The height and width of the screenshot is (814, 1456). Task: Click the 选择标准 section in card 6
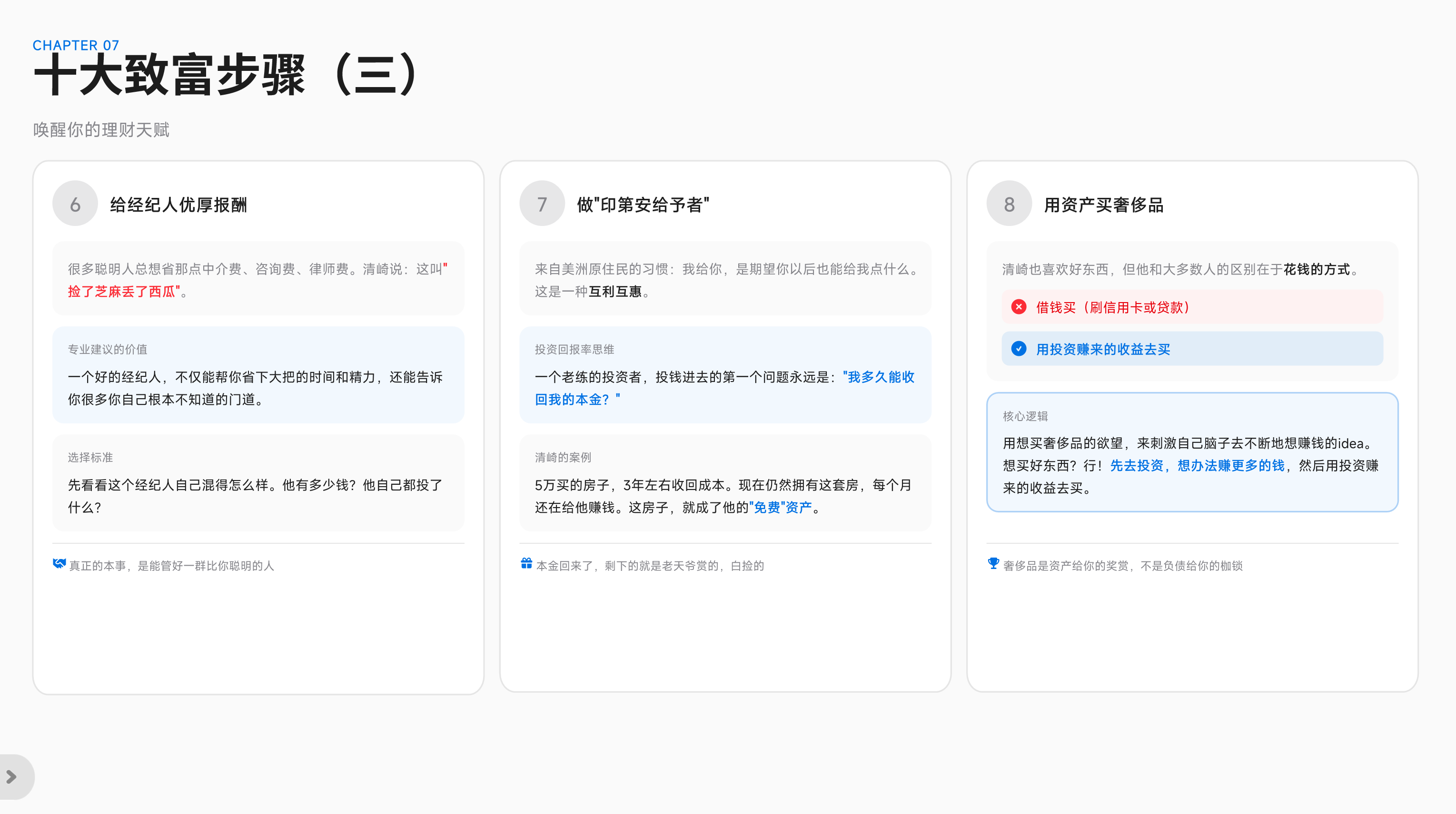click(x=258, y=482)
